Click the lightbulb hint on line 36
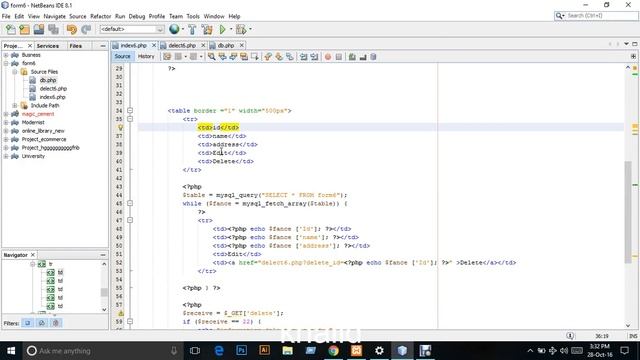Viewport: 640px width, 360px height. [120, 127]
